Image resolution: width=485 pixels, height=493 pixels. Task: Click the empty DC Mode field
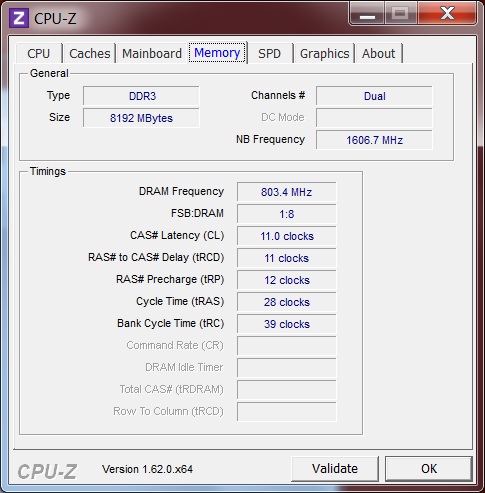[x=374, y=118]
